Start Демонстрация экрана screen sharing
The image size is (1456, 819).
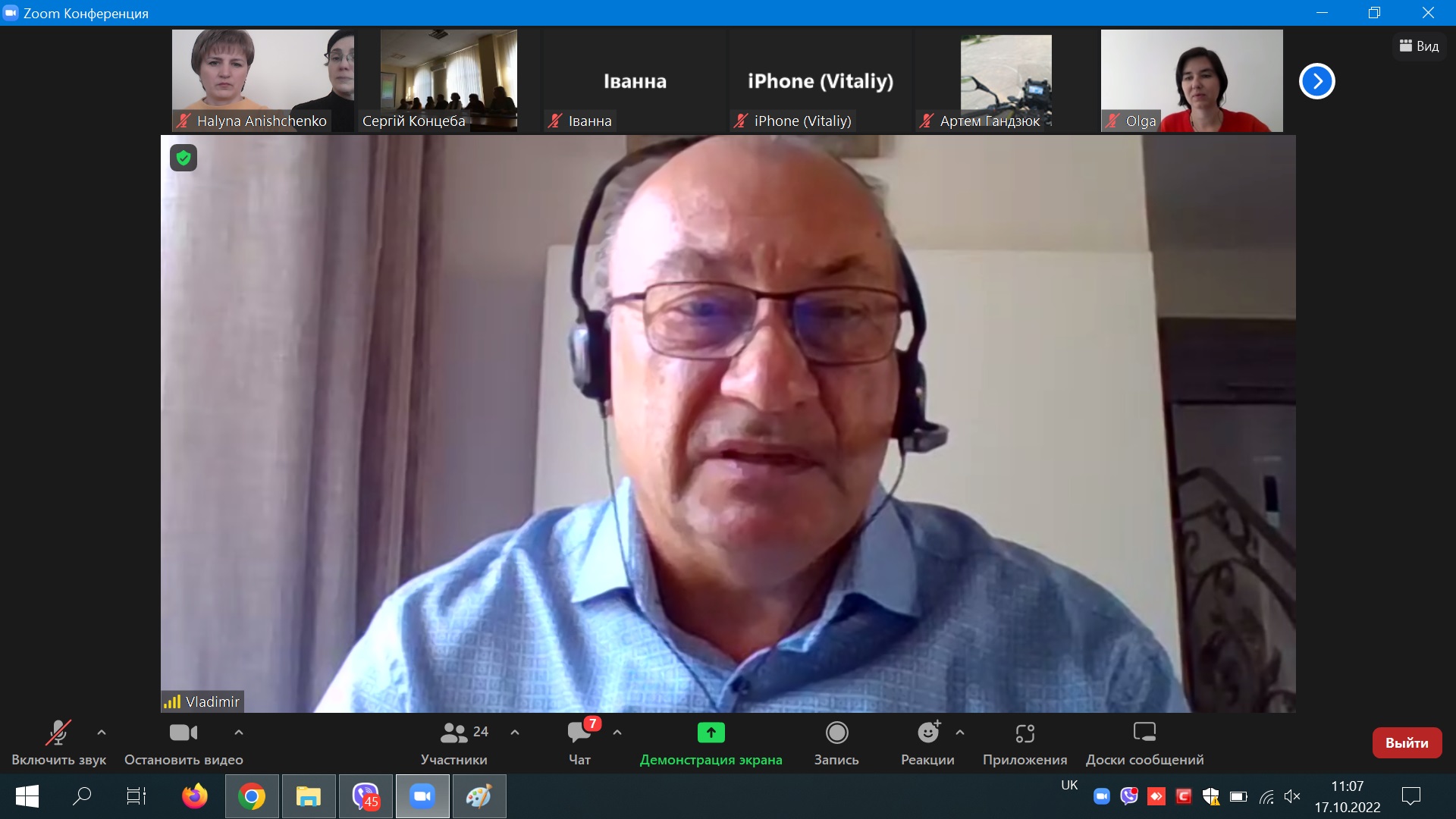(x=711, y=743)
